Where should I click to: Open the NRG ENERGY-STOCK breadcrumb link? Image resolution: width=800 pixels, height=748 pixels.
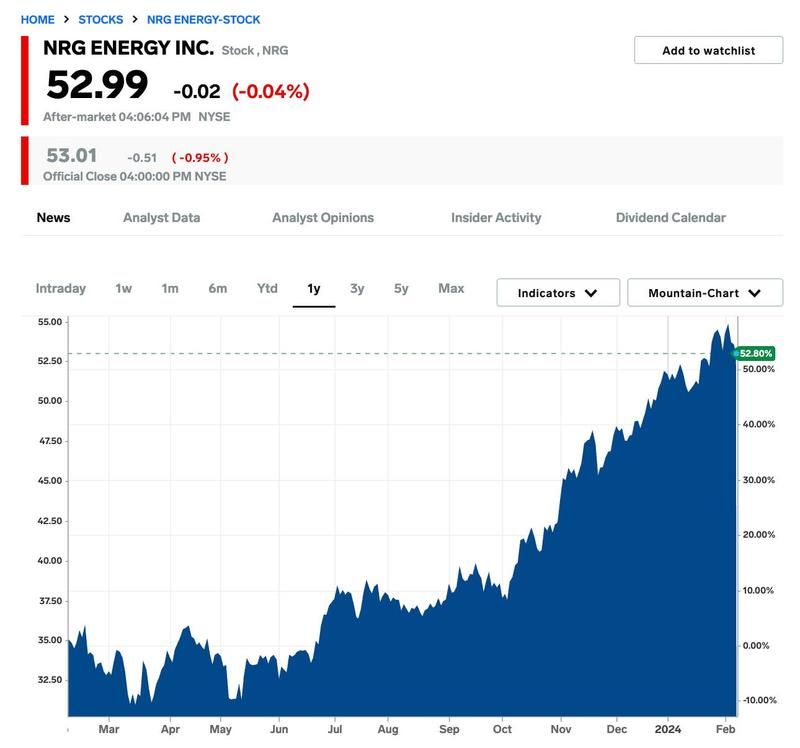204,20
